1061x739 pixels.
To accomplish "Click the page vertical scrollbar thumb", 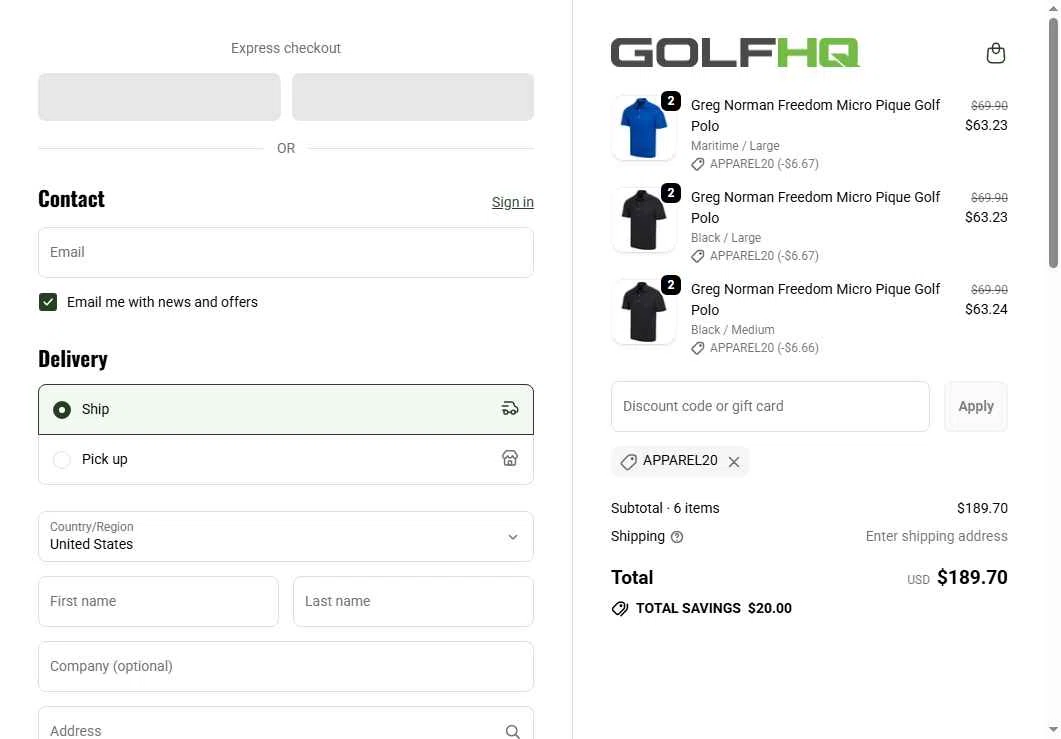I will pos(1054,142).
